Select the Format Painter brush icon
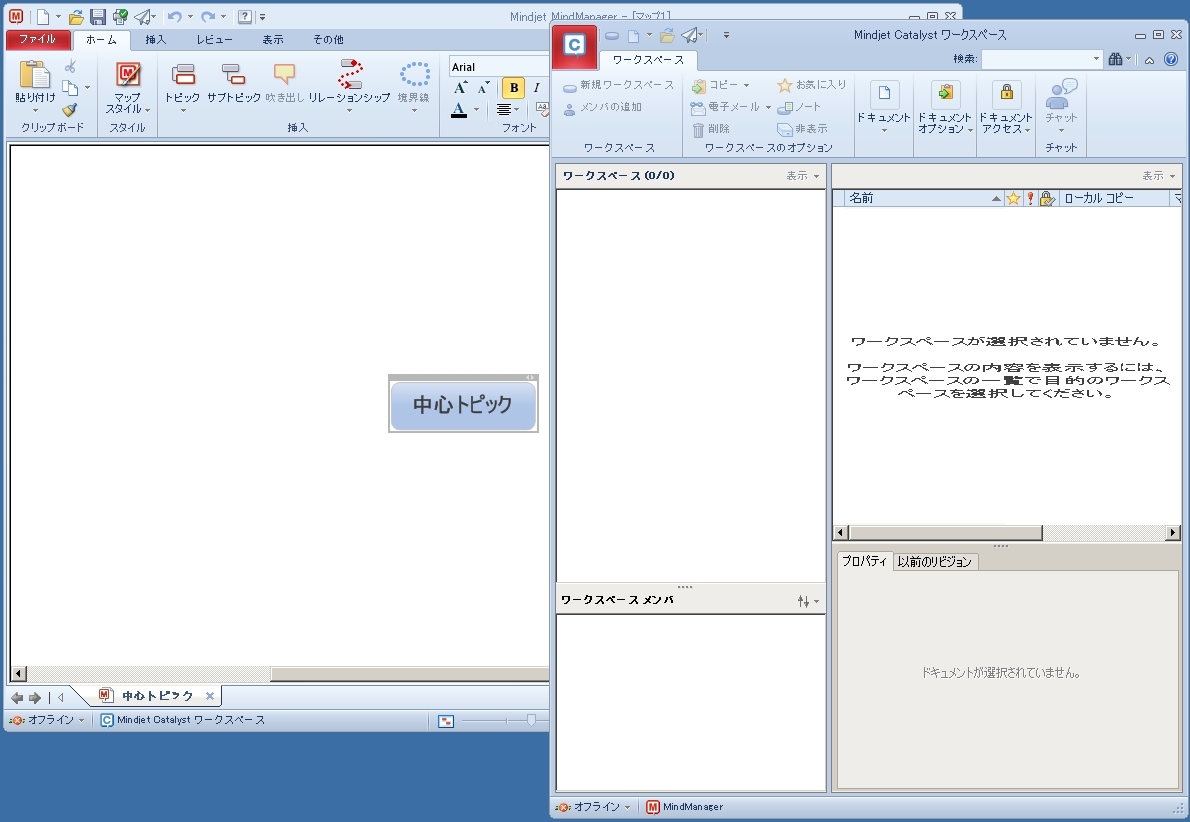This screenshot has width=1190, height=822. click(x=70, y=109)
